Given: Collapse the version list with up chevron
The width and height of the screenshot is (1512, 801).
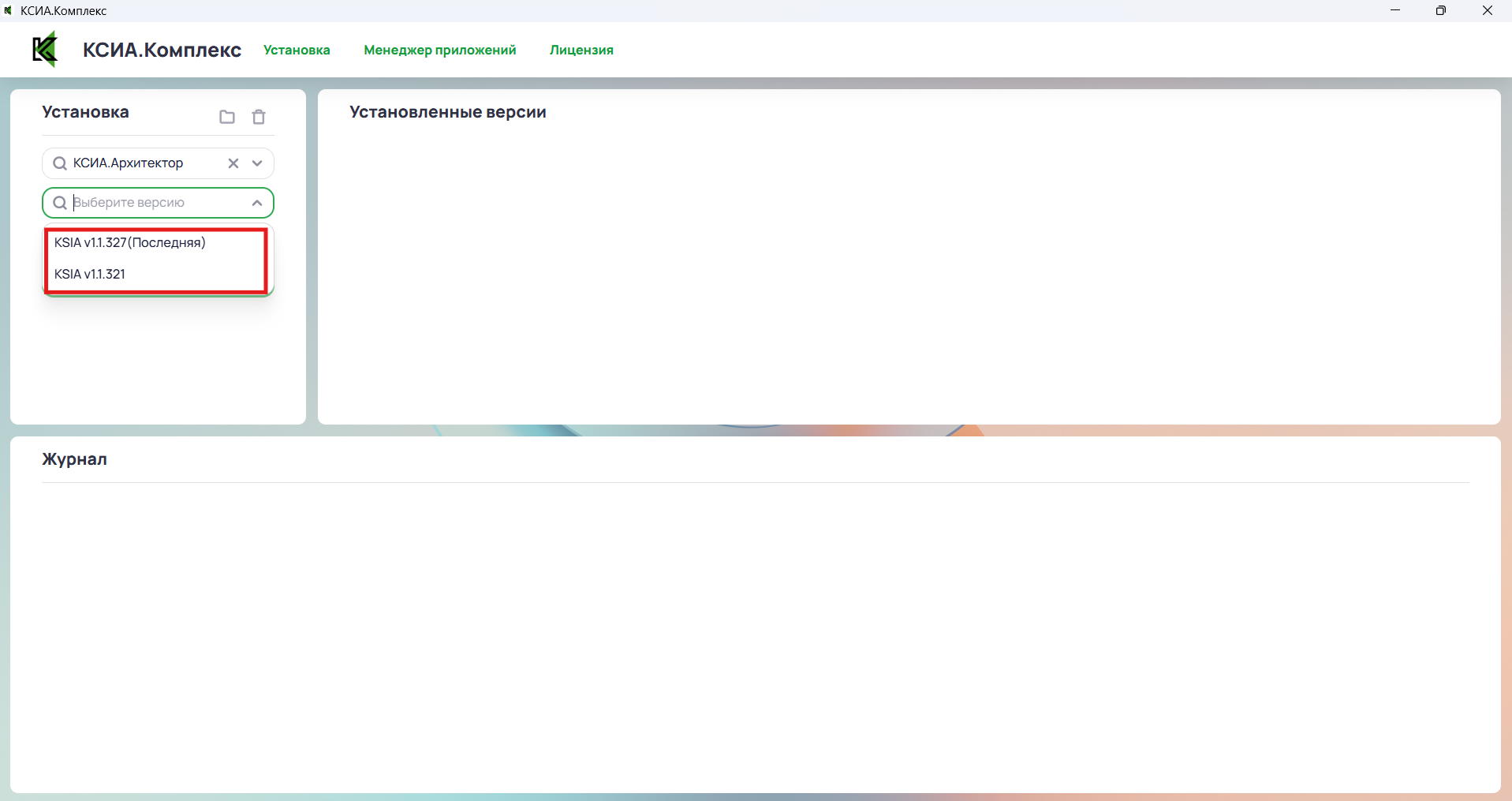Looking at the screenshot, I should [257, 203].
